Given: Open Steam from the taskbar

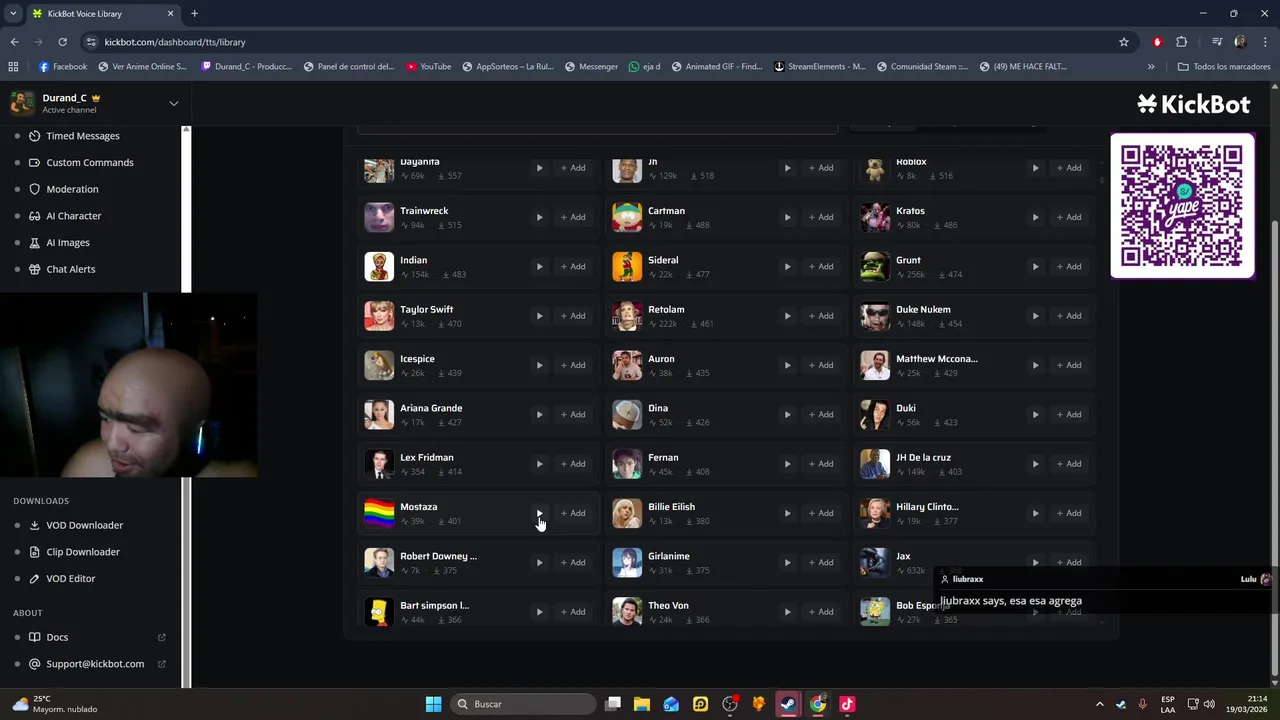Looking at the screenshot, I should pyautogui.click(x=788, y=704).
